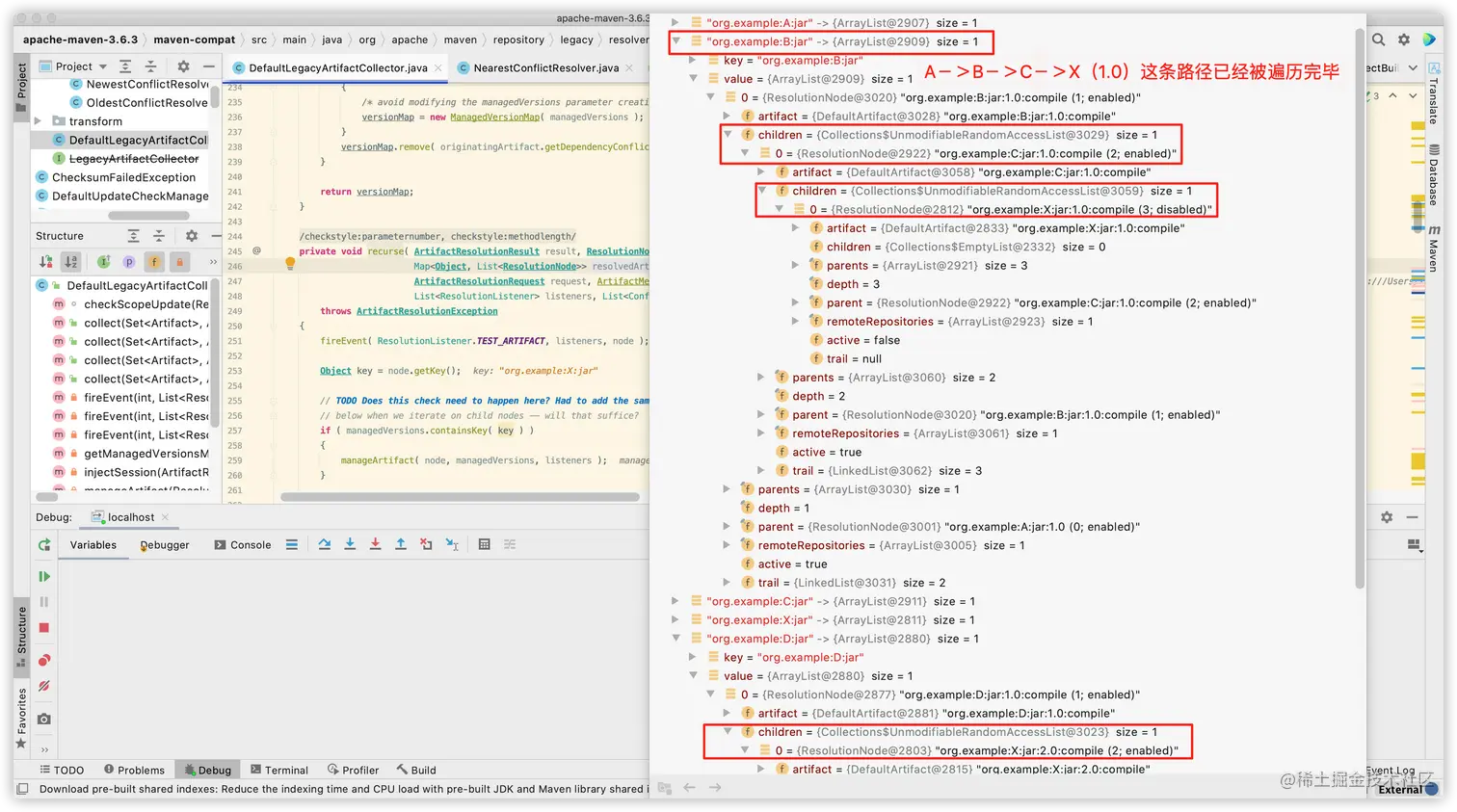Open the Terminal tool window

tap(279, 771)
